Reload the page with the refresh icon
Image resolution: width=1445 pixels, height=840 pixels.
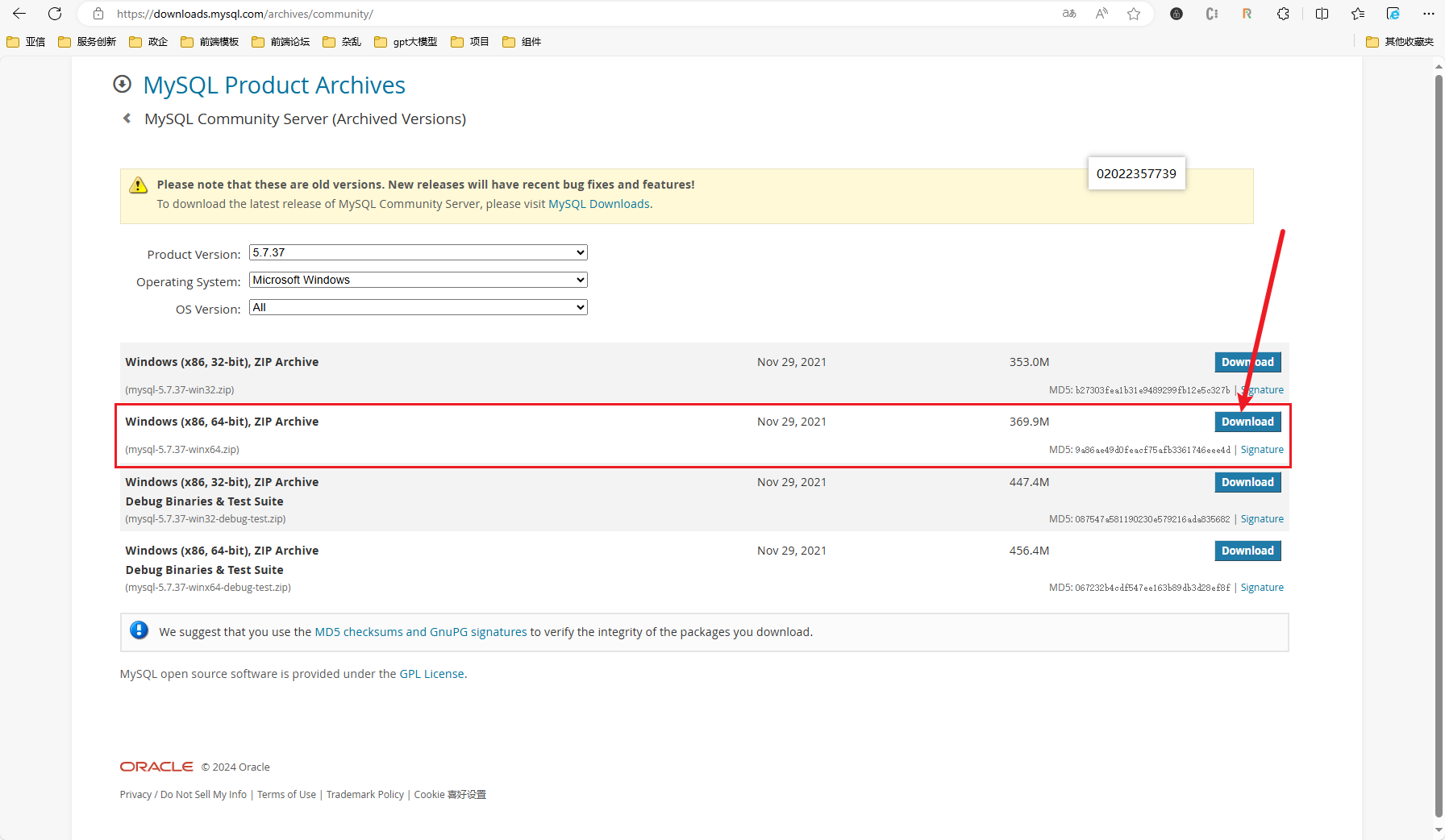55,14
